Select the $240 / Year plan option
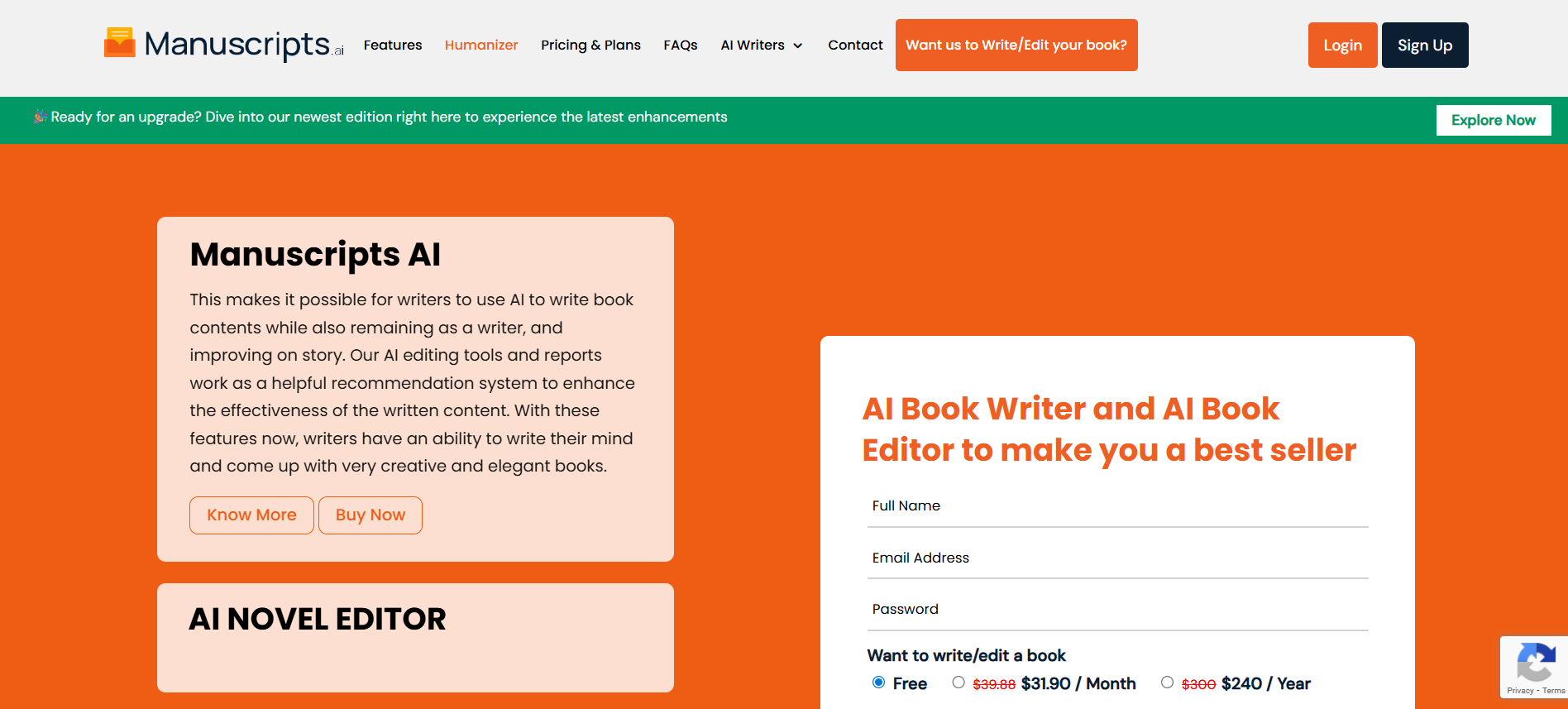 pos(1167,683)
